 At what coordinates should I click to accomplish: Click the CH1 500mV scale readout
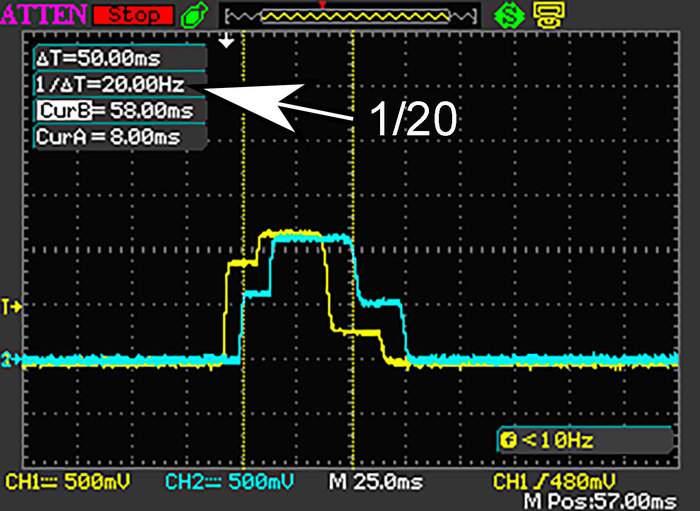coord(64,482)
